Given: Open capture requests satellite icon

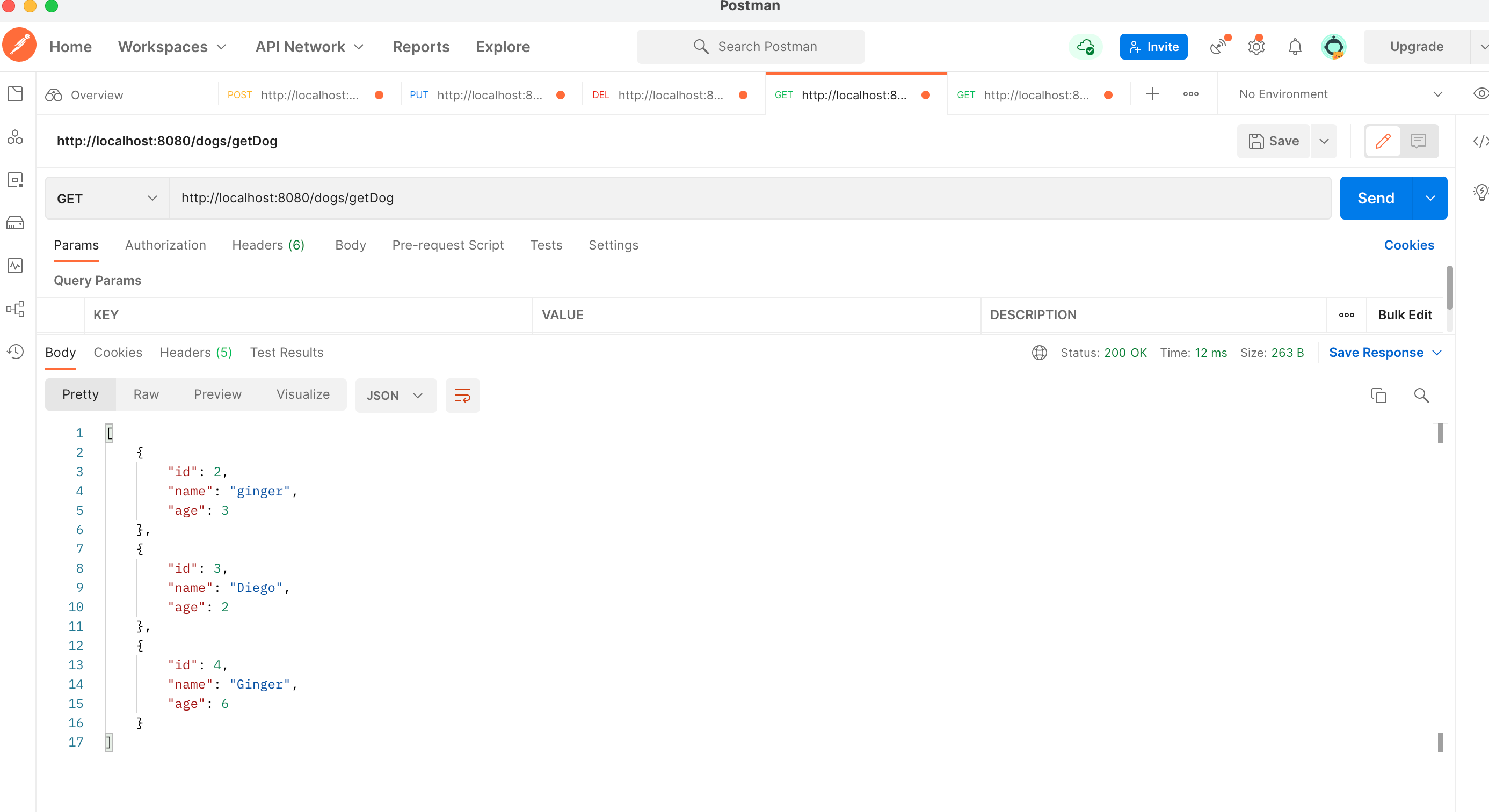Looking at the screenshot, I should tap(1218, 46).
